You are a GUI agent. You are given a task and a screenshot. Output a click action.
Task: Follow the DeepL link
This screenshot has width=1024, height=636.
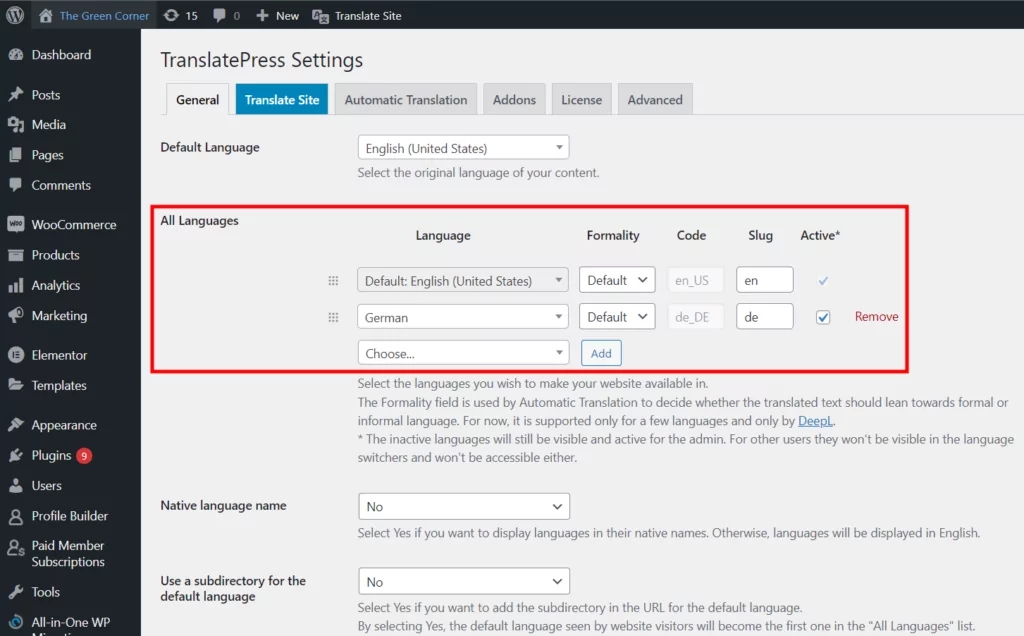pyautogui.click(x=816, y=421)
